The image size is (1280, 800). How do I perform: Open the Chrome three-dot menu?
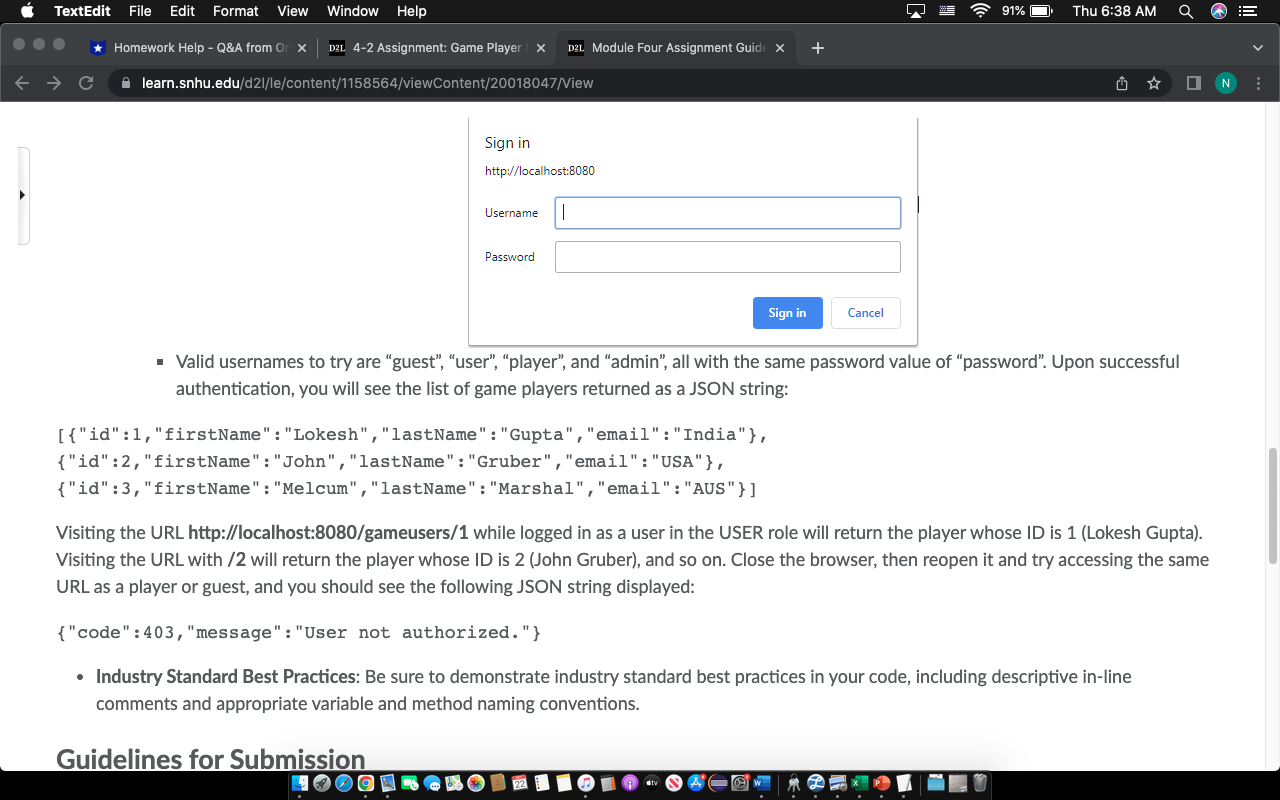click(x=1257, y=83)
